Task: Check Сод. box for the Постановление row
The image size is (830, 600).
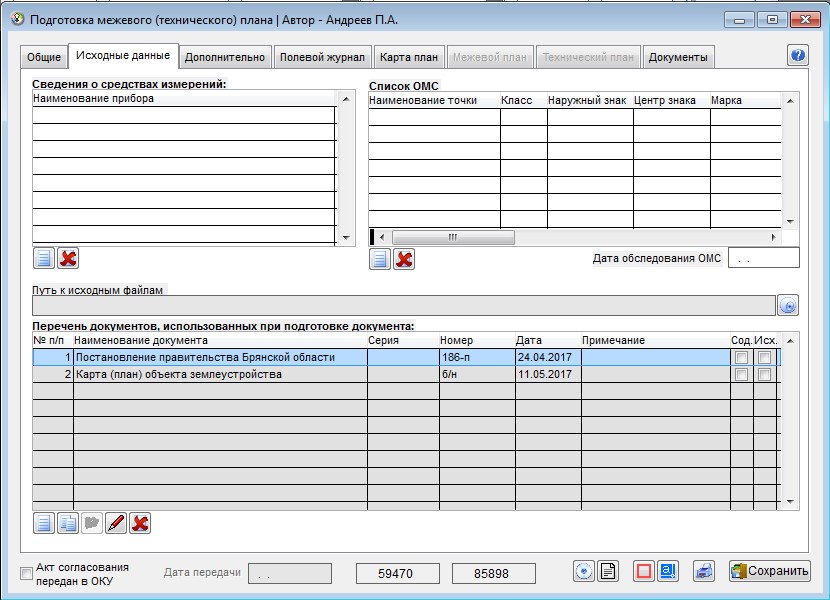Action: tap(742, 357)
